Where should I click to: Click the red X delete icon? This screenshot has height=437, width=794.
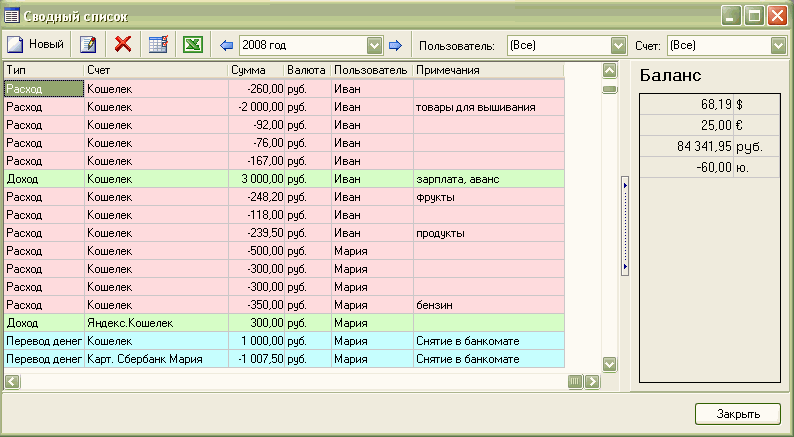pyautogui.click(x=123, y=45)
